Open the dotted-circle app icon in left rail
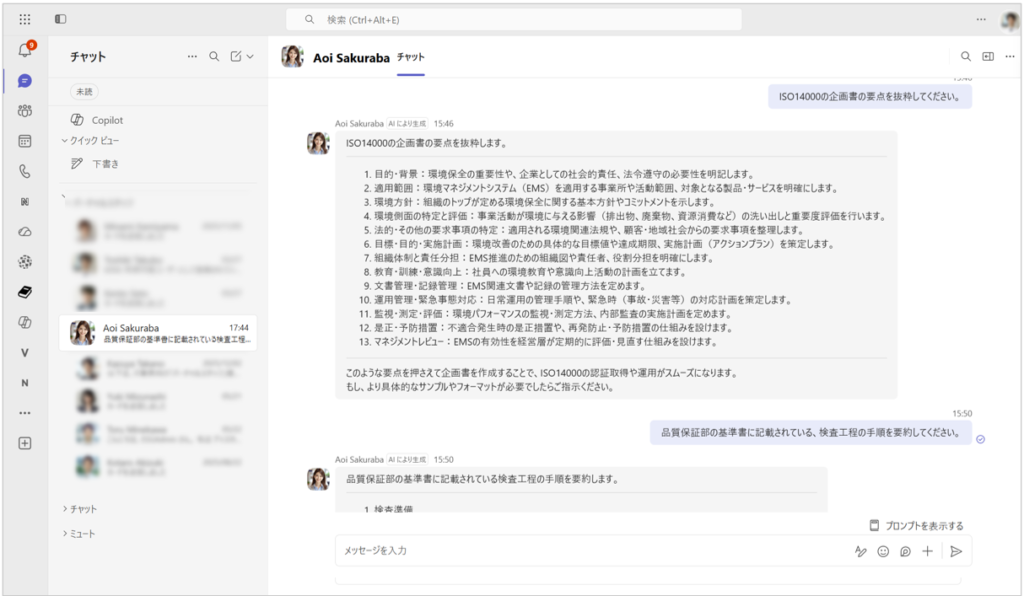Image resolution: width=1024 pixels, height=596 pixels. click(x=25, y=262)
